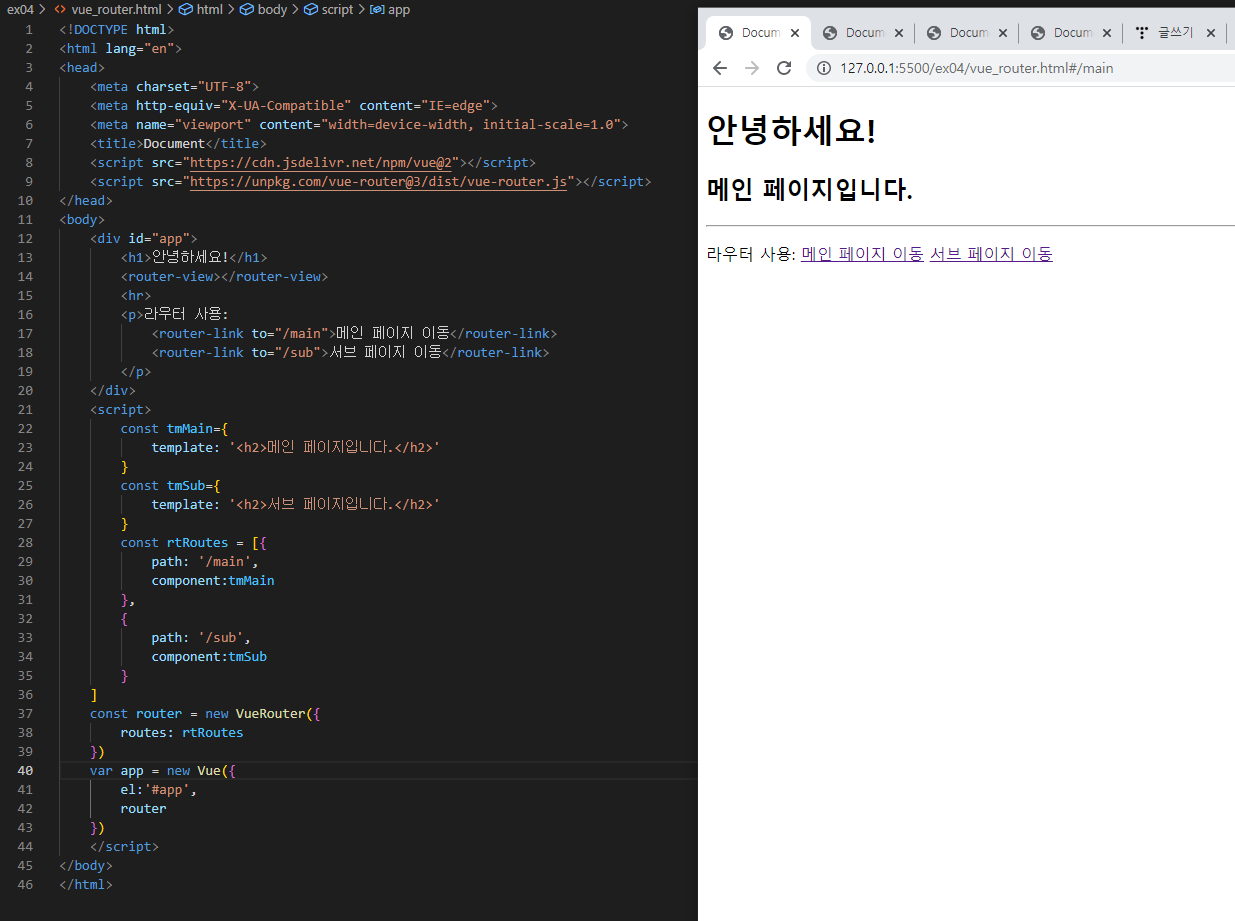
Task: Expand chevron after ex04 in breadcrumbs
Action: [43, 9]
